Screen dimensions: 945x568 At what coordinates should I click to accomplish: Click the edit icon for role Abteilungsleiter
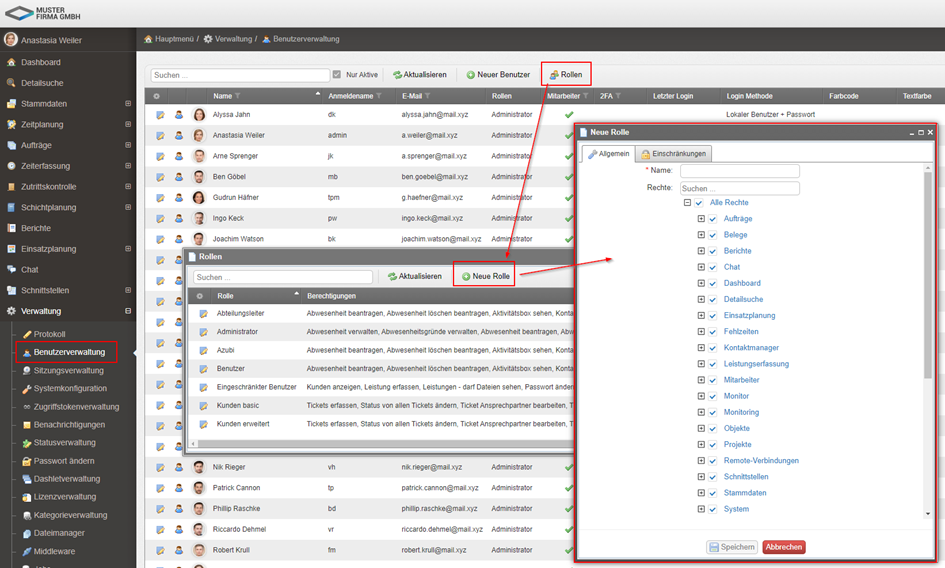[x=203, y=314]
